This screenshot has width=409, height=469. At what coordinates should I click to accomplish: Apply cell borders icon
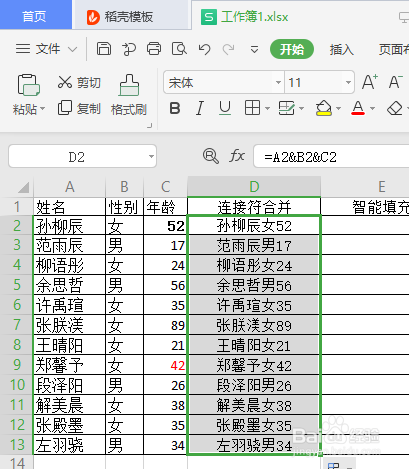click(x=252, y=108)
